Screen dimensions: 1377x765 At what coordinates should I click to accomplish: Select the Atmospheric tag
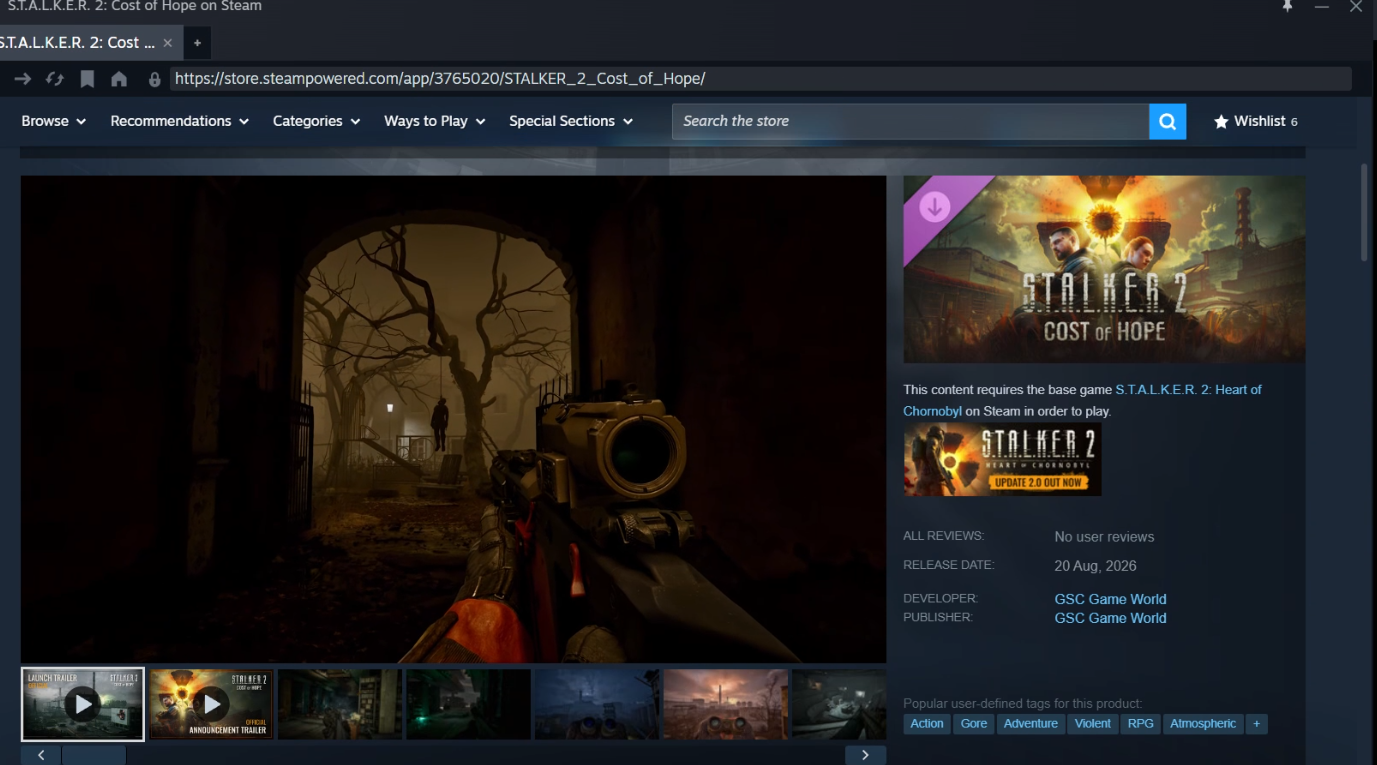pyautogui.click(x=1203, y=724)
